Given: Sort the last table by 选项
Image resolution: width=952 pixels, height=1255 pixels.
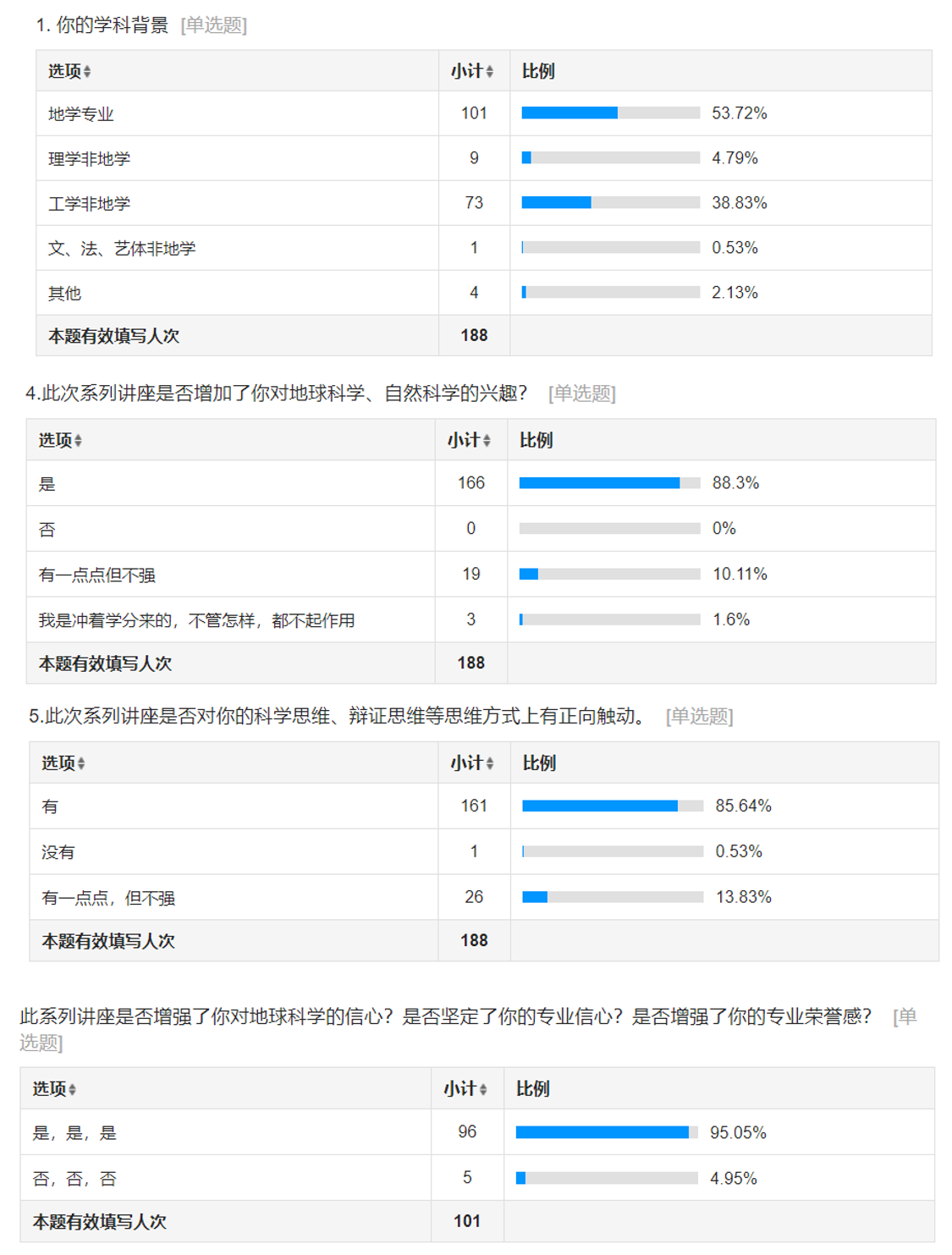Looking at the screenshot, I should [72, 1090].
